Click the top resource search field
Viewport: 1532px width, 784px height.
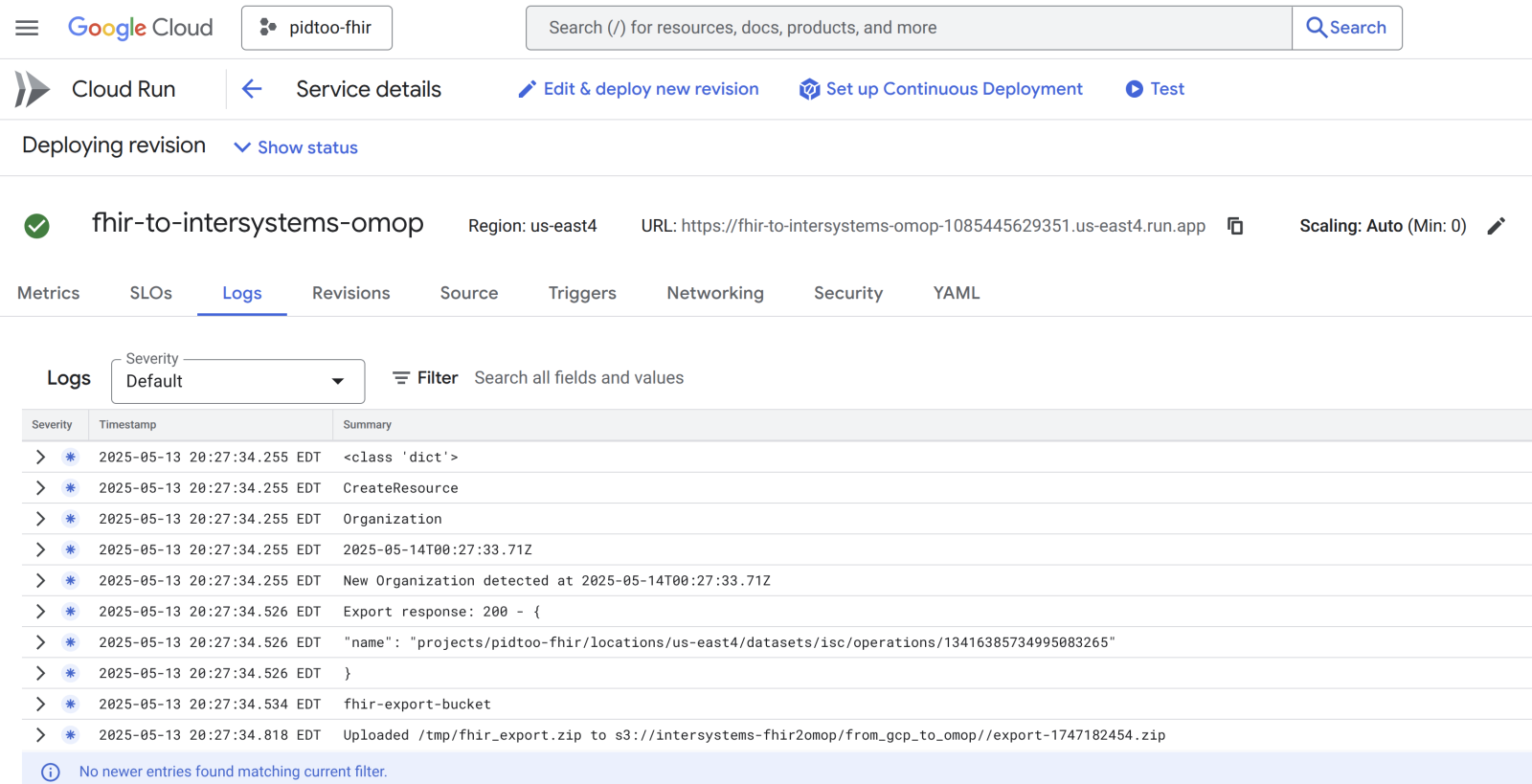(x=908, y=28)
